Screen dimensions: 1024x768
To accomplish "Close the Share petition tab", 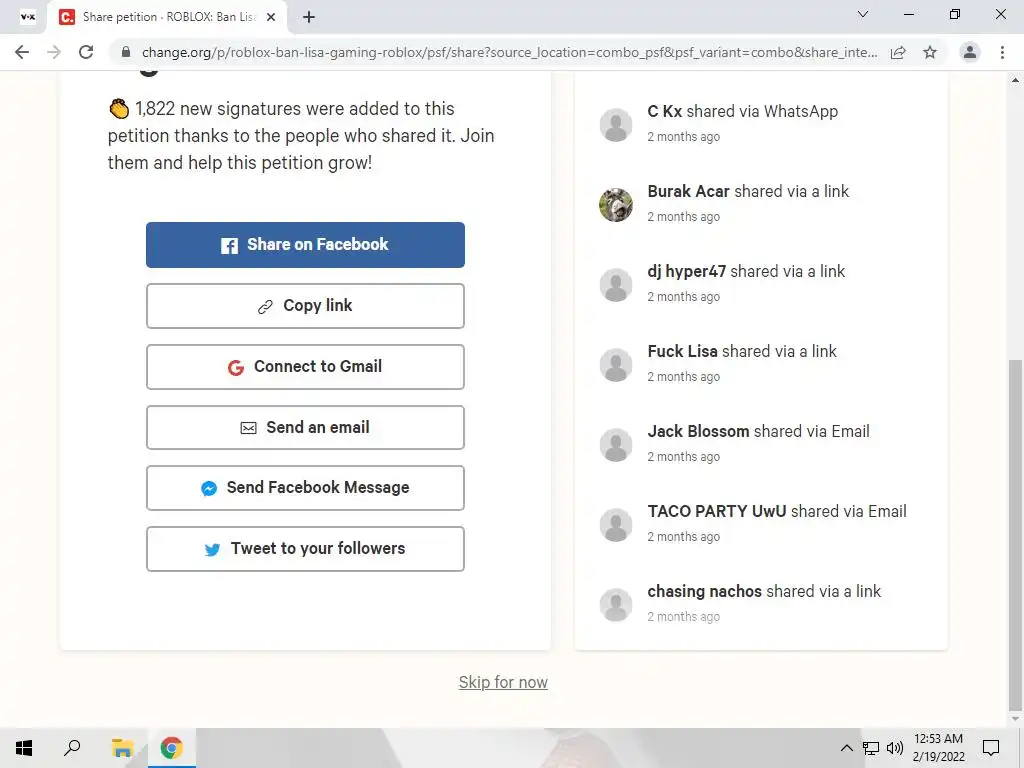I will click(x=271, y=17).
